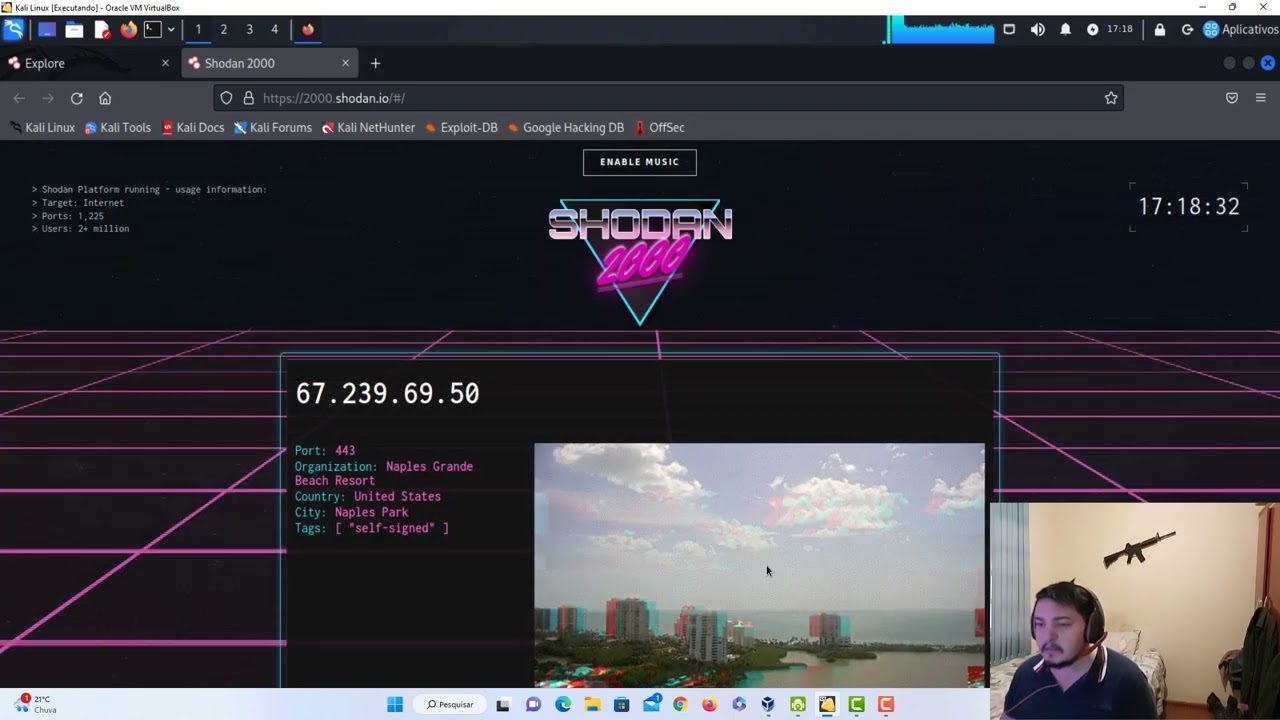Open notifications bell in Kali panel
This screenshot has height=720, width=1280.
point(1065,30)
